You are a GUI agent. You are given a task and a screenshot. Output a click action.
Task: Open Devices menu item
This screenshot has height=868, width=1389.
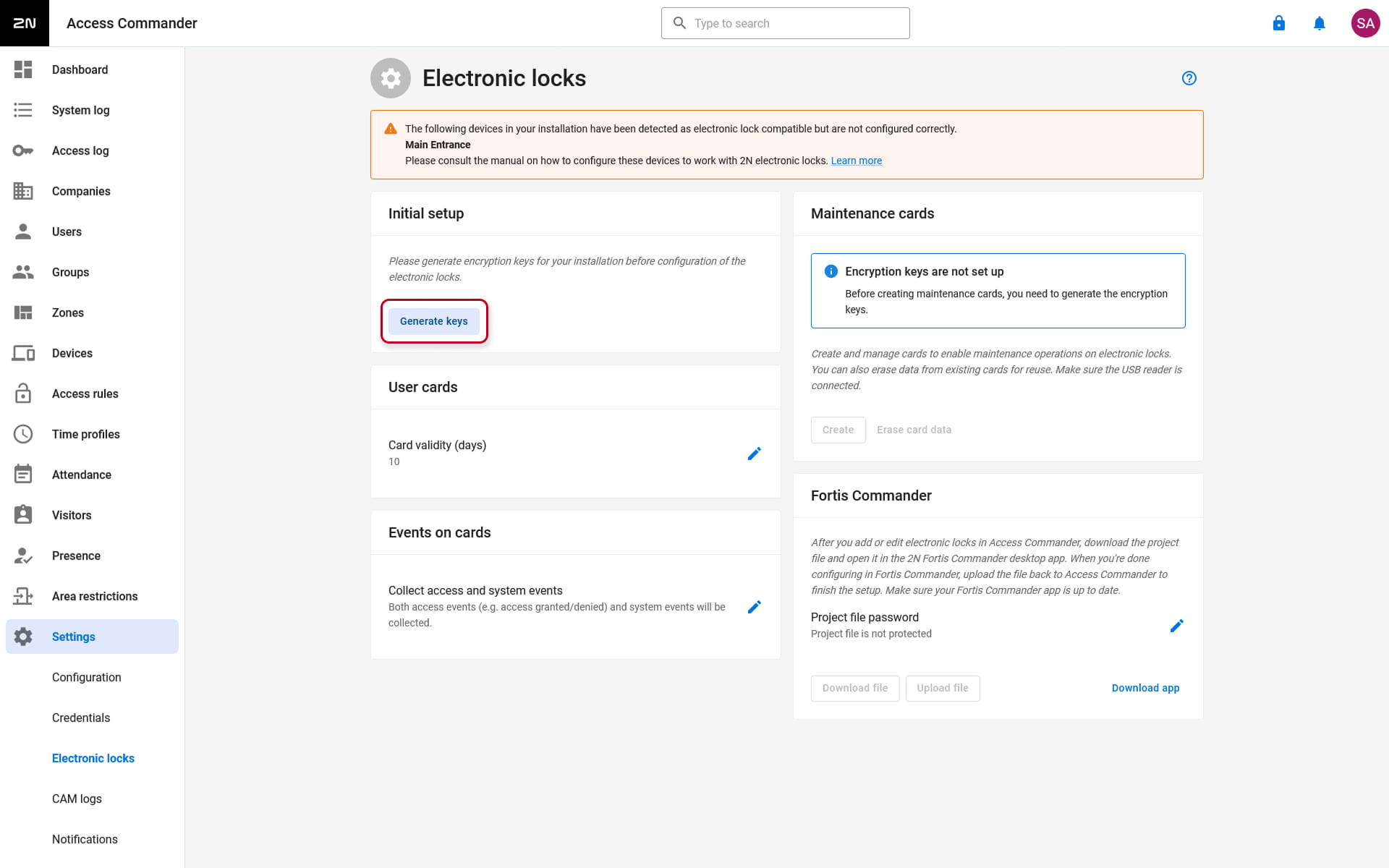[x=92, y=353]
